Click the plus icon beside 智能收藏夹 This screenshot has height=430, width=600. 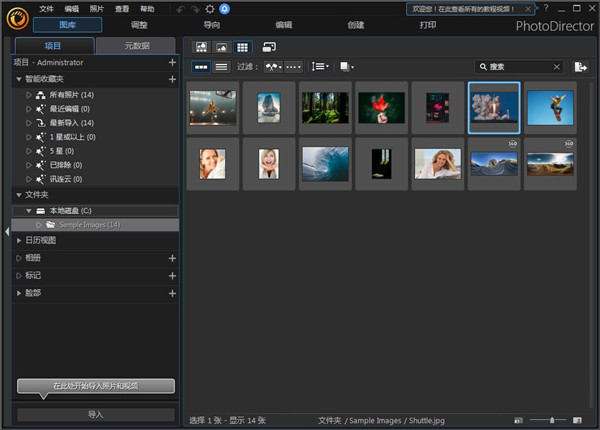pyautogui.click(x=172, y=78)
